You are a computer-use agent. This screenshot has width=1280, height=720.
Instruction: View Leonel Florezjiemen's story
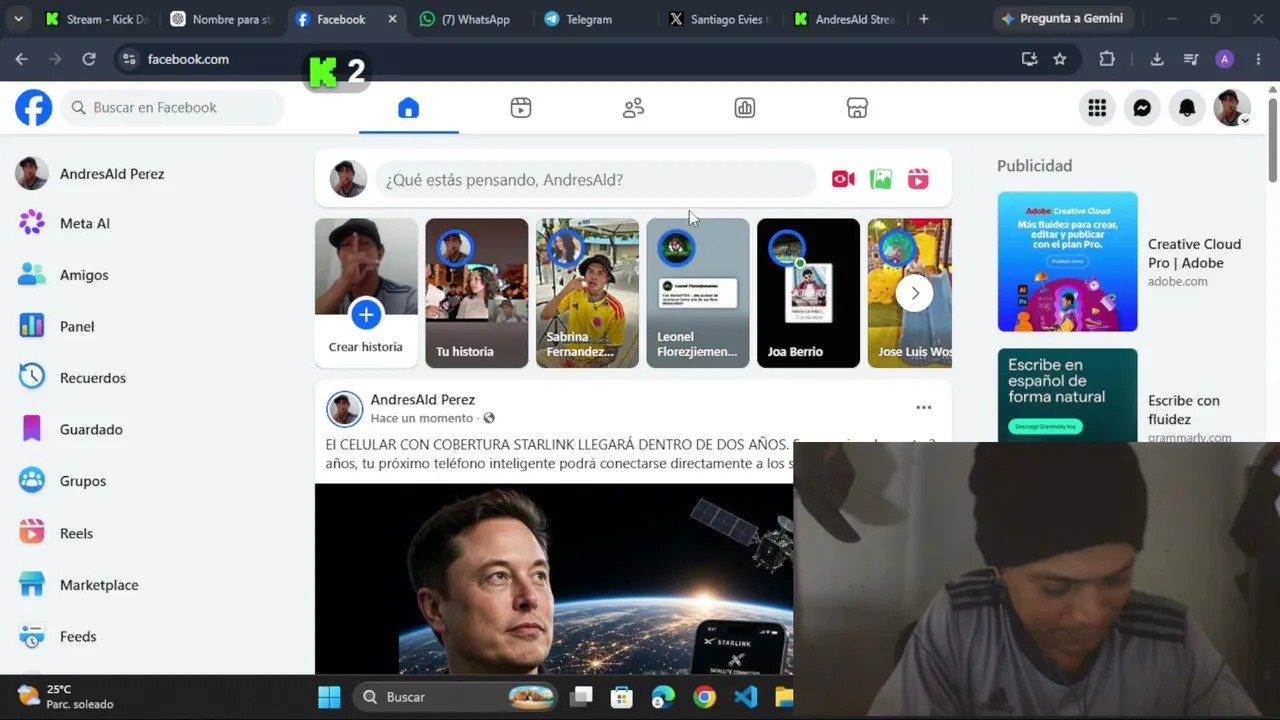coord(697,293)
